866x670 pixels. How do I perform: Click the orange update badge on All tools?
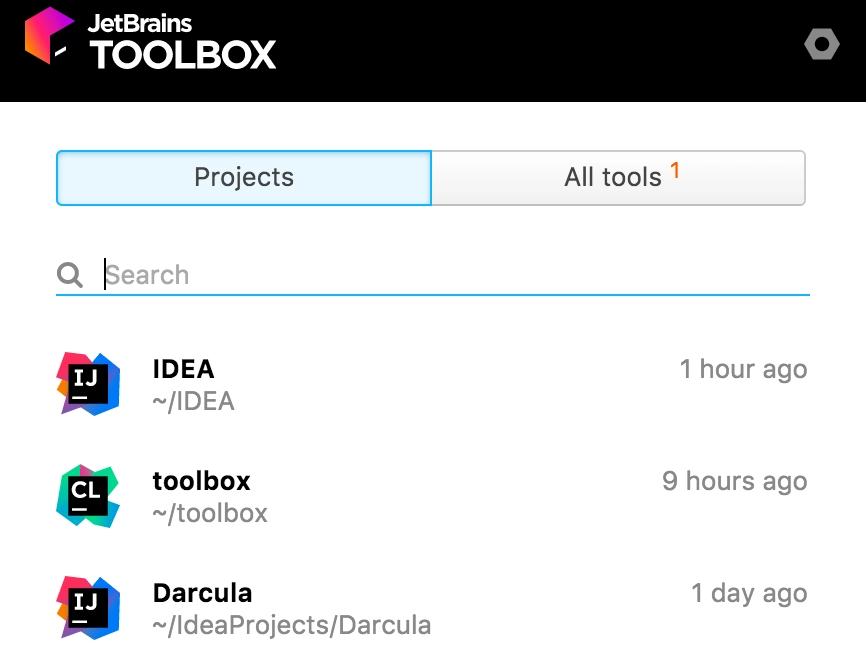[675, 170]
